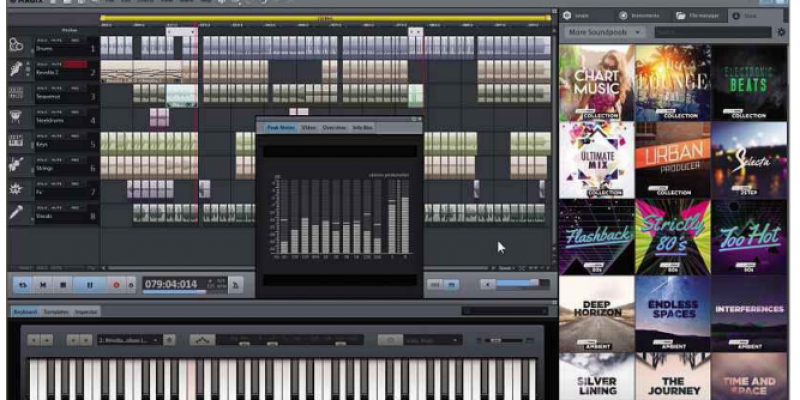Shift keyboard octave down with first arrow

pyautogui.click(x=34, y=340)
